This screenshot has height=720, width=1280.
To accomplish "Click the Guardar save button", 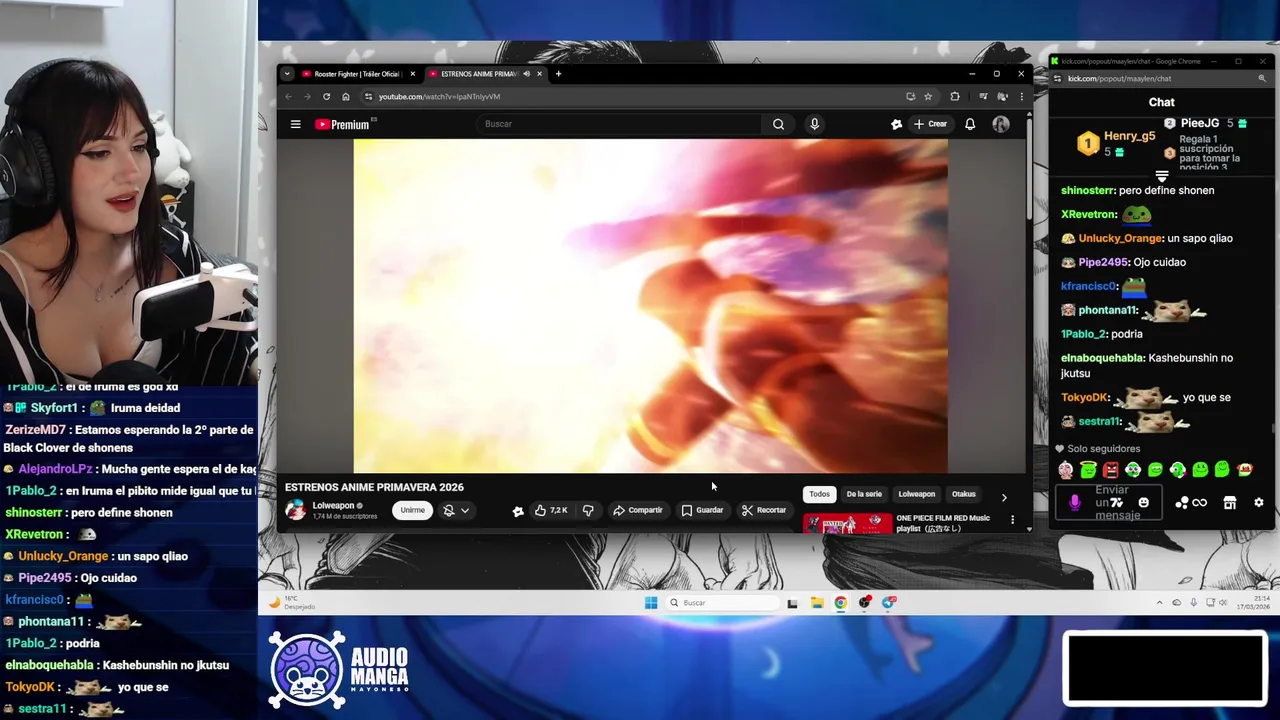I will coord(702,510).
